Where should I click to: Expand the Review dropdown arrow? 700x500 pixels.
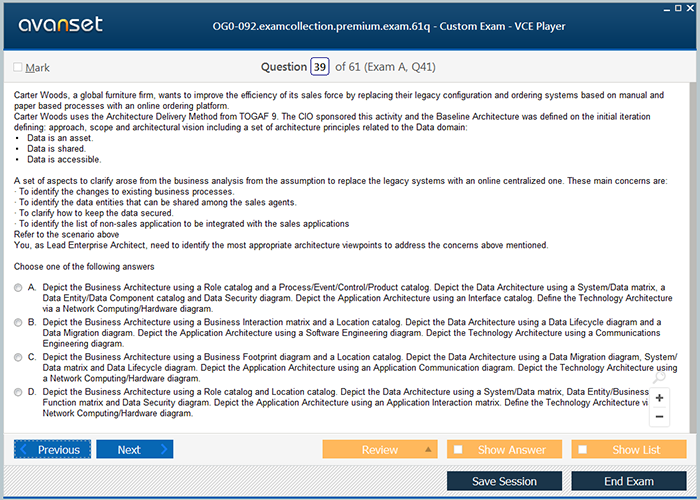(428, 449)
